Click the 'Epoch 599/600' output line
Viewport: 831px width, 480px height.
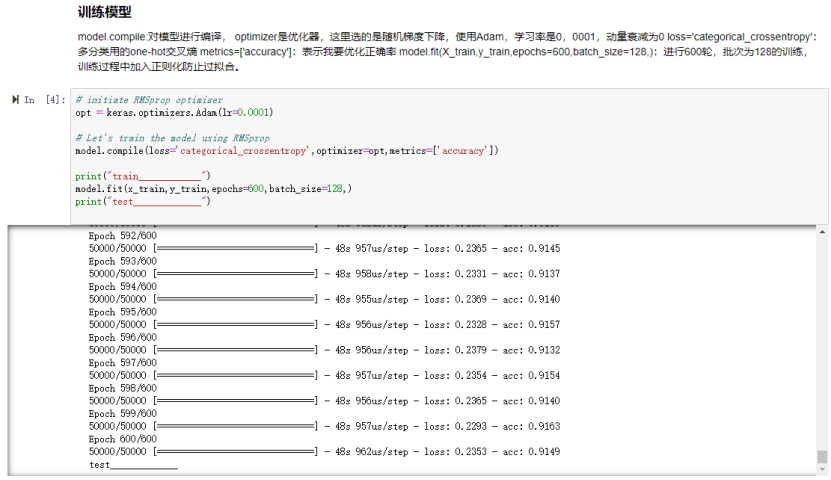pyautogui.click(x=122, y=414)
